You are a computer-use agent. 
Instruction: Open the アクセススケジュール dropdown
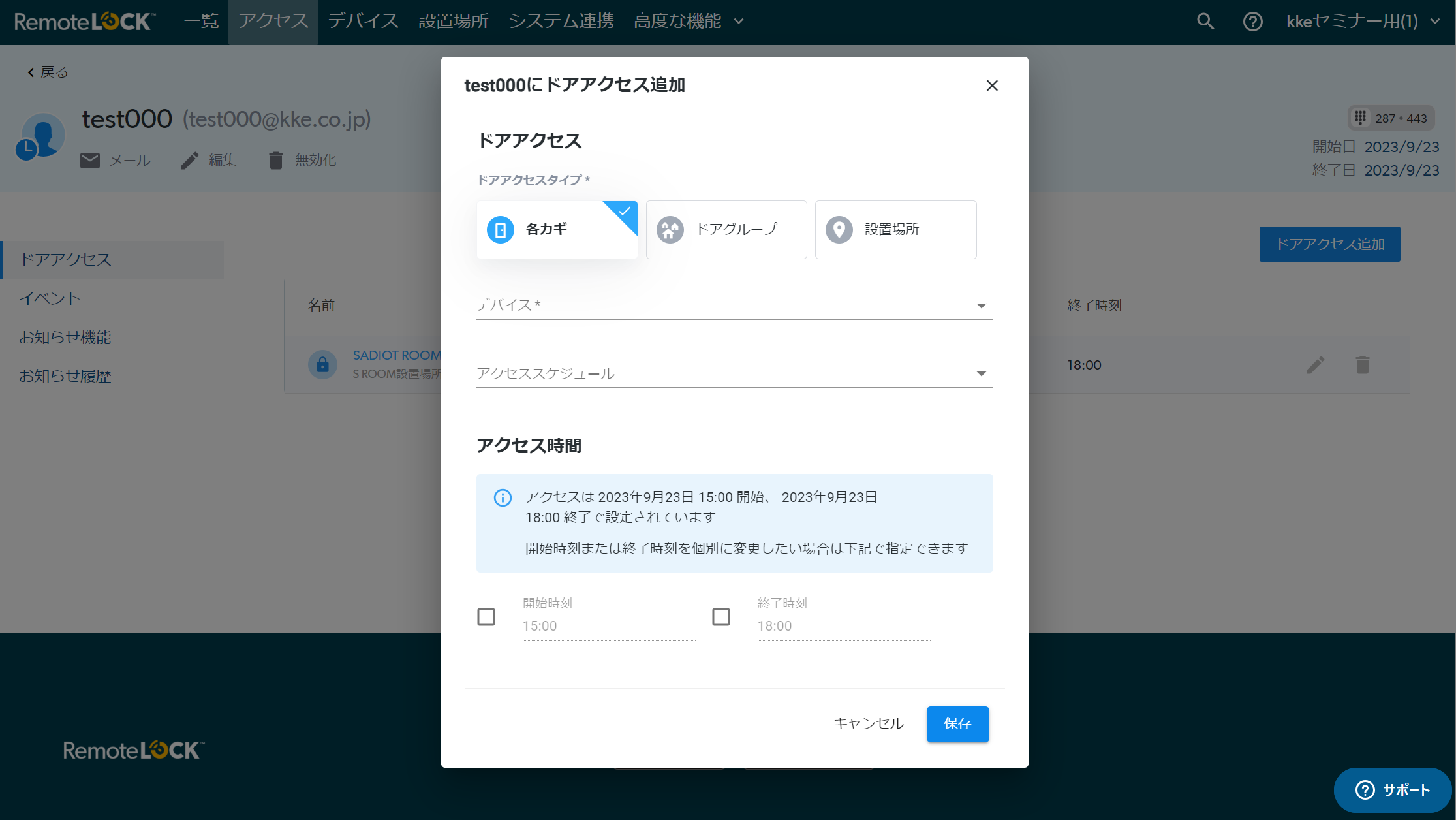(x=735, y=373)
